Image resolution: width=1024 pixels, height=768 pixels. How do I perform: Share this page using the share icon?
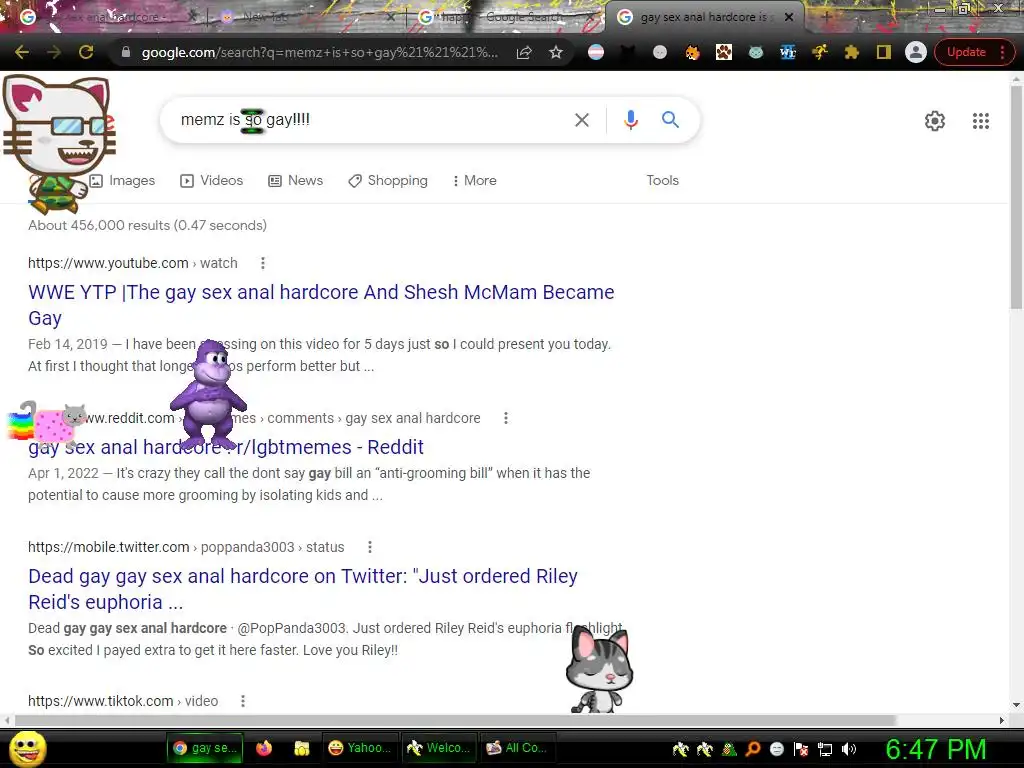point(524,52)
